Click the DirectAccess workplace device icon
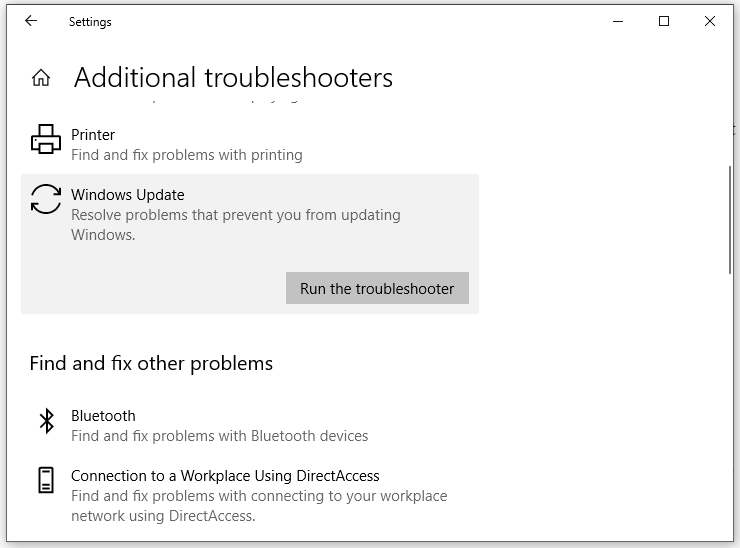The image size is (740, 548). coord(46,481)
